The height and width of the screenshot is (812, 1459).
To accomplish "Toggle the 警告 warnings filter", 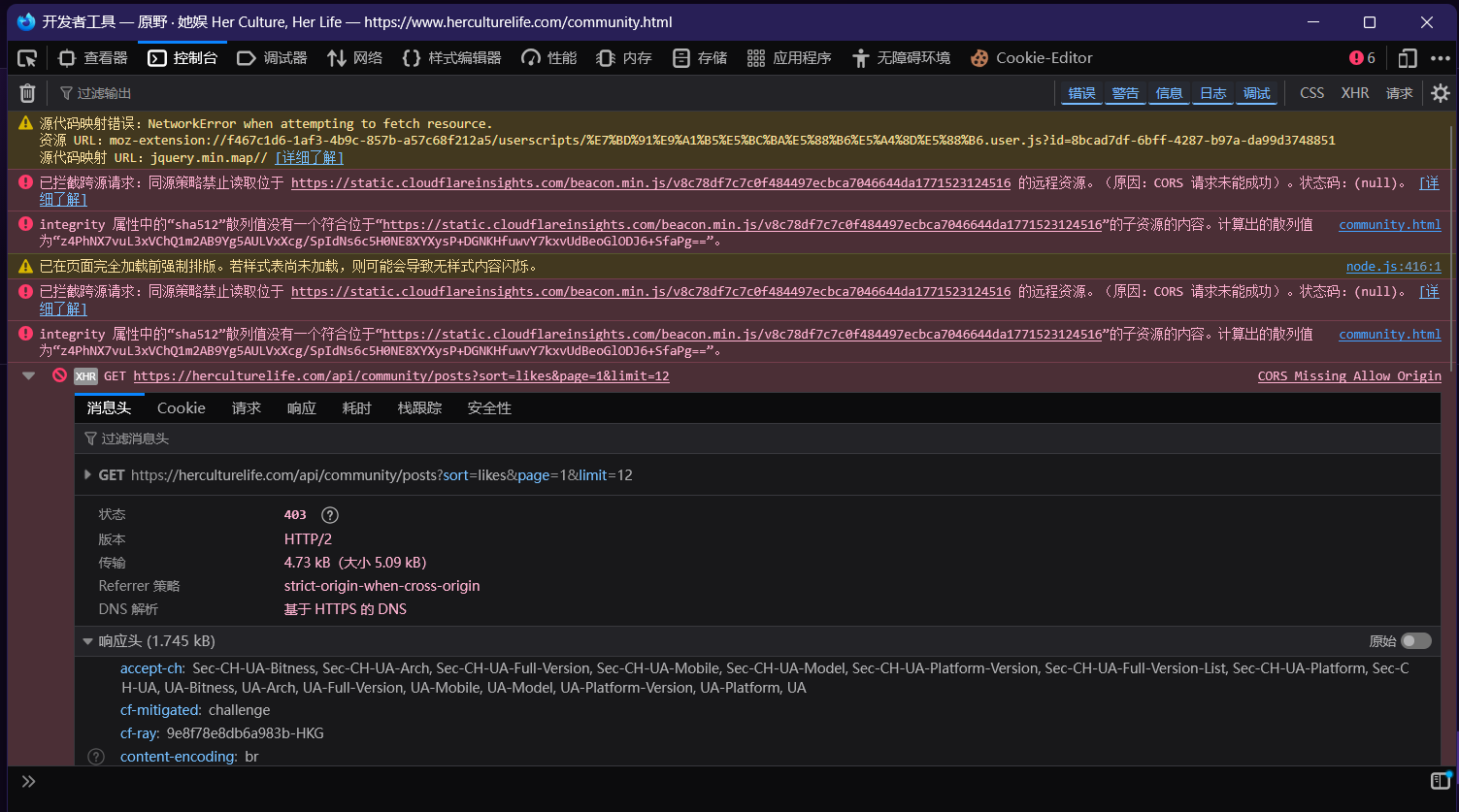I will [x=1125, y=93].
